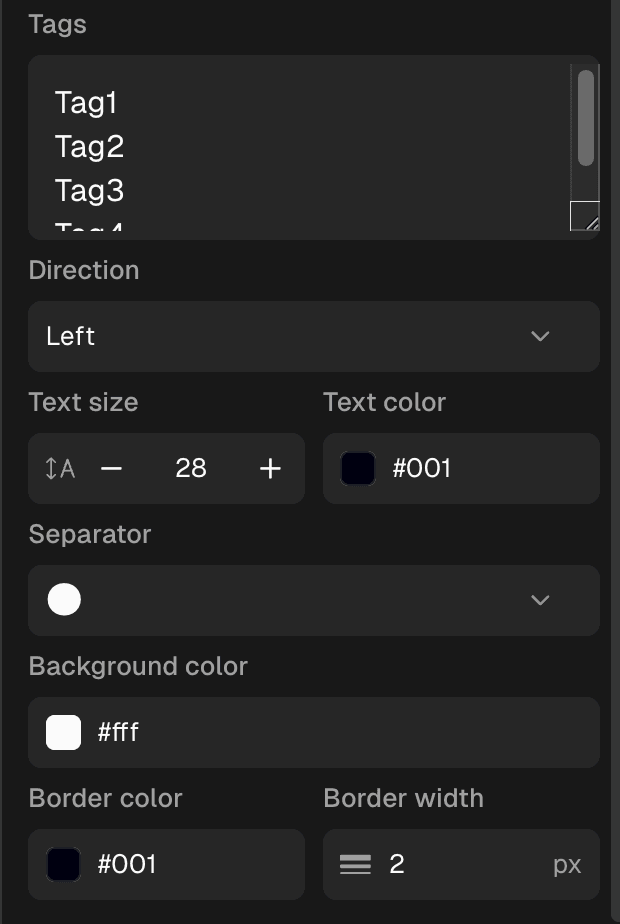This screenshot has height=924, width=620.
Task: Open the Direction dropdown set to Left
Action: coord(313,336)
